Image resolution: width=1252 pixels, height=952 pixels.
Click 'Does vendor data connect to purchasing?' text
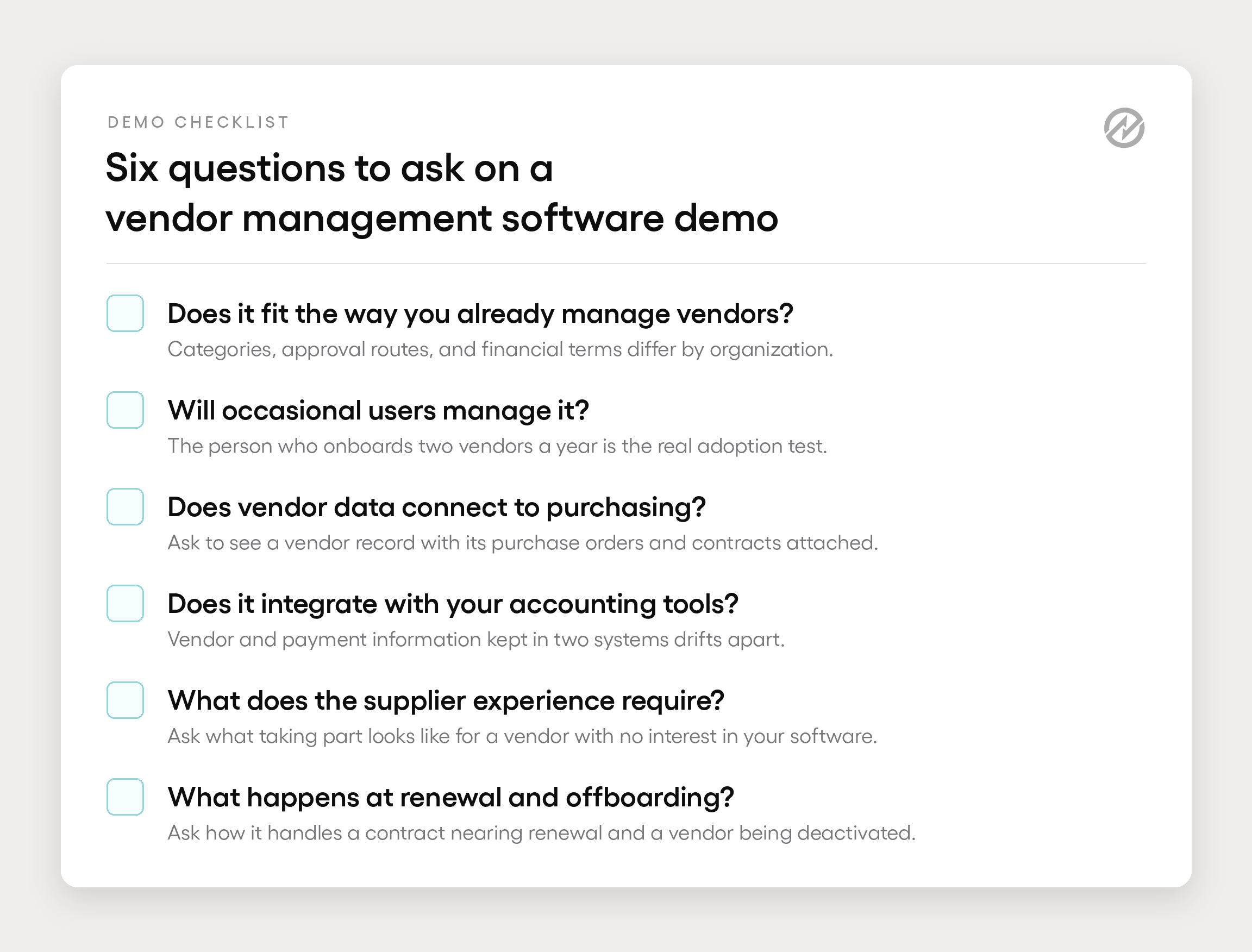pos(436,508)
